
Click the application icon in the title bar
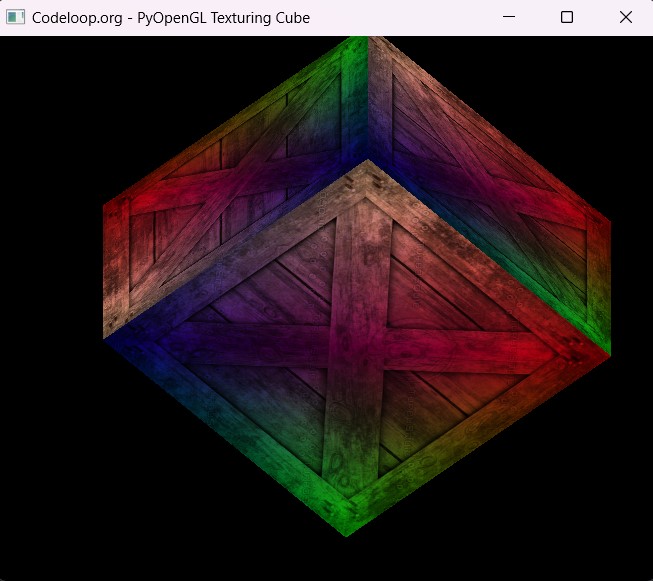(15, 17)
